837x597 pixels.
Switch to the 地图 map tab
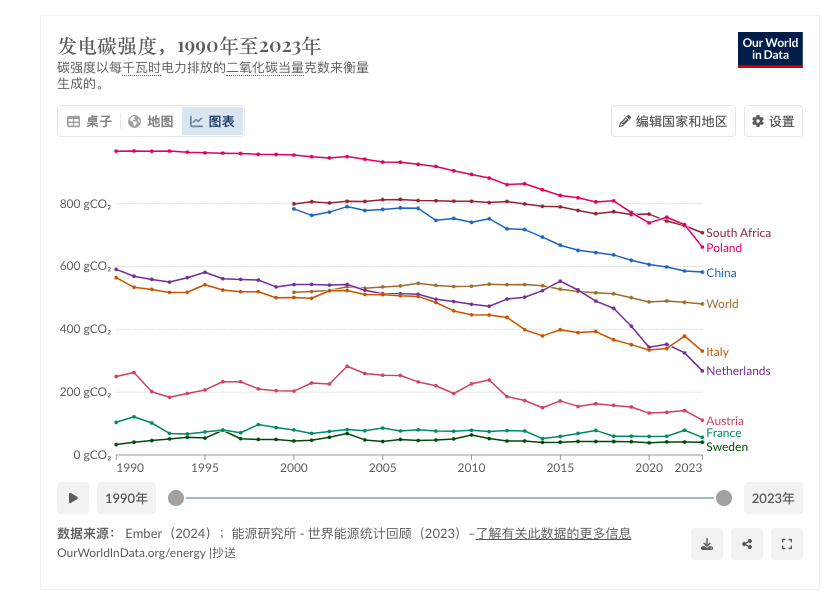point(151,121)
